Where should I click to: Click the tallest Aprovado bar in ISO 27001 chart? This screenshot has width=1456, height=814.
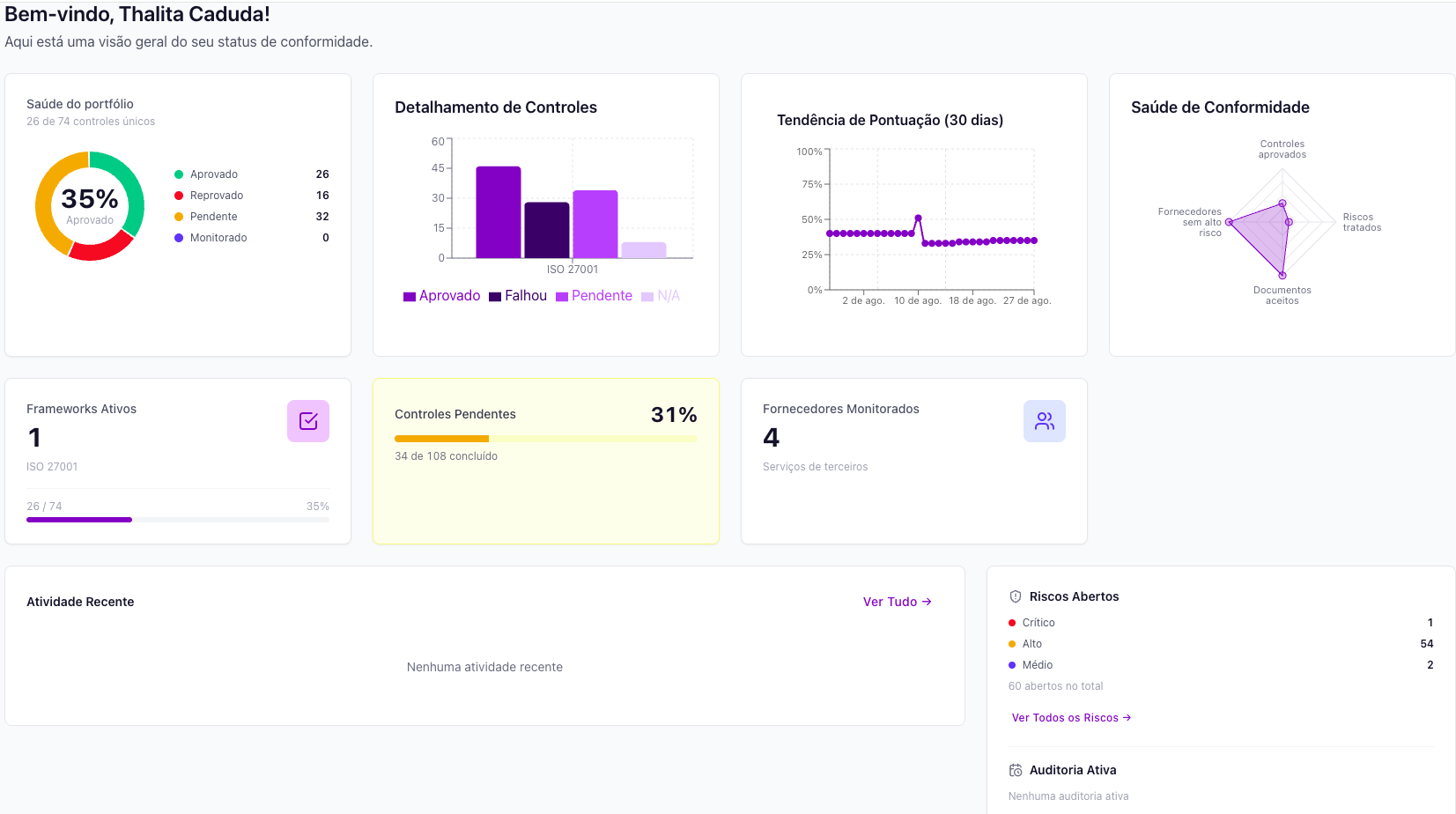coord(499,212)
